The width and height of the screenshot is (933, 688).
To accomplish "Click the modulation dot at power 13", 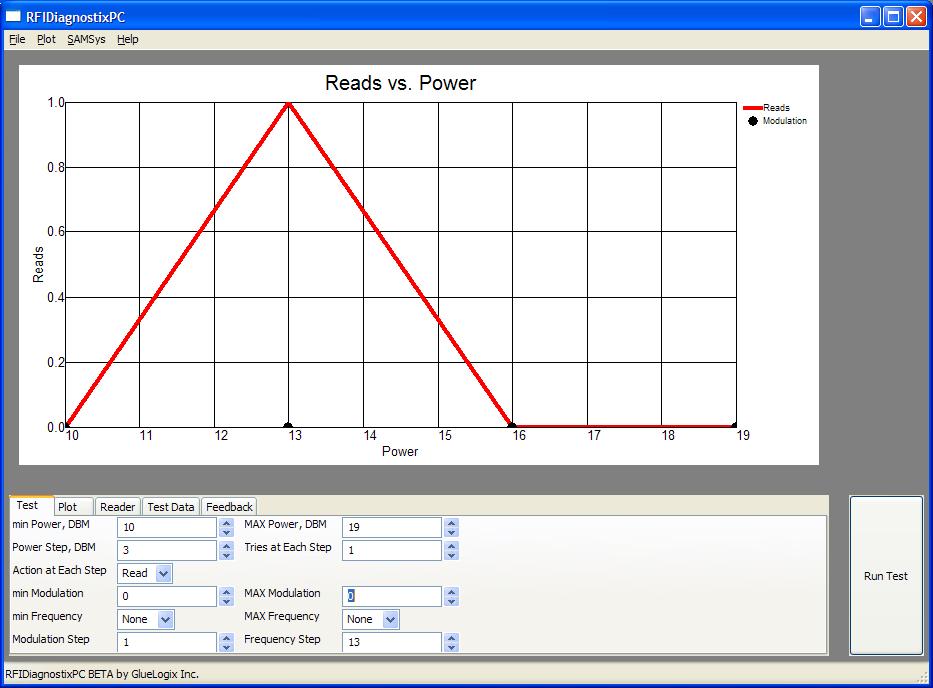I will [x=288, y=426].
